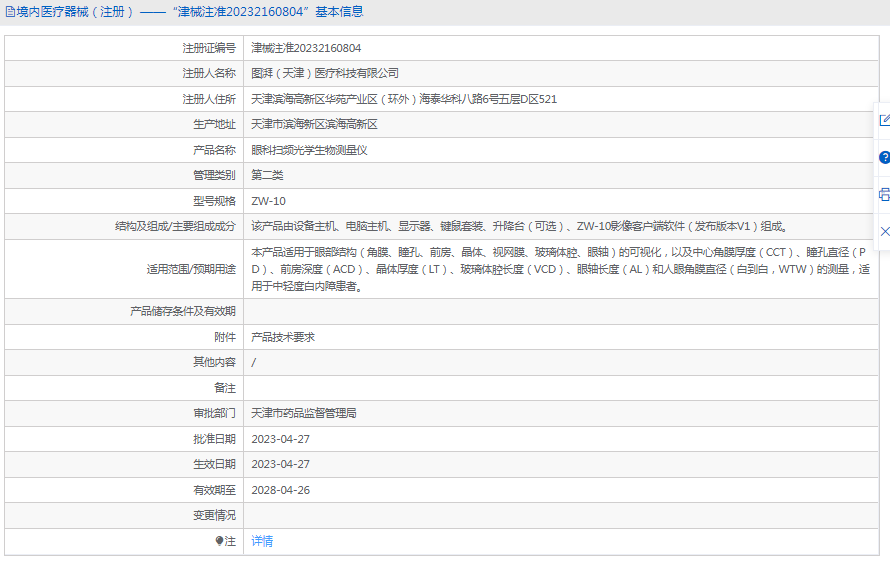Select the 批准日期 value 2023-04-27

point(280,439)
